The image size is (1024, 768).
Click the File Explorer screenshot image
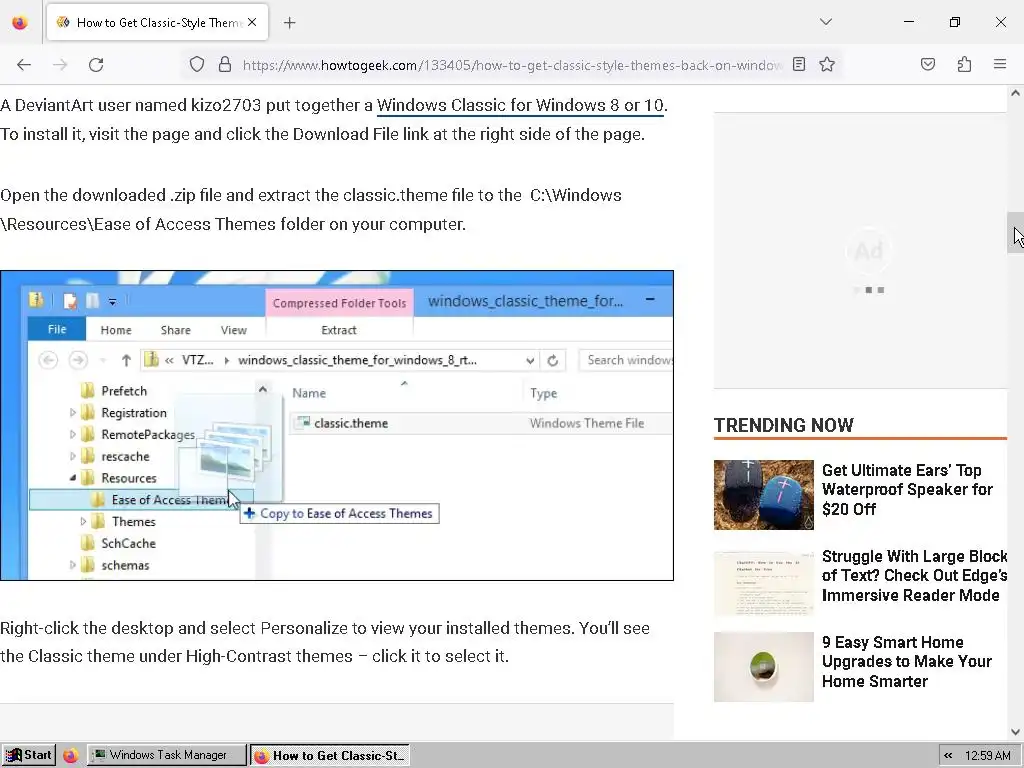point(337,425)
